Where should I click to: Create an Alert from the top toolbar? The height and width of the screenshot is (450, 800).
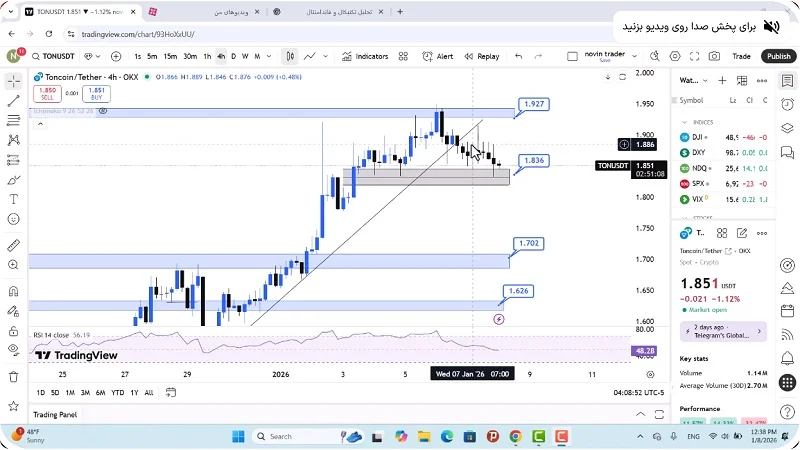click(x=439, y=57)
